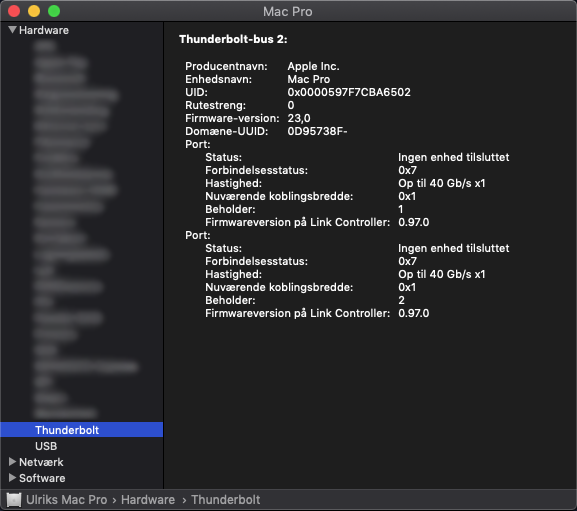Image resolution: width=577 pixels, height=511 pixels.
Task: Select Thunderbolt in the sidebar
Action: coord(82,430)
